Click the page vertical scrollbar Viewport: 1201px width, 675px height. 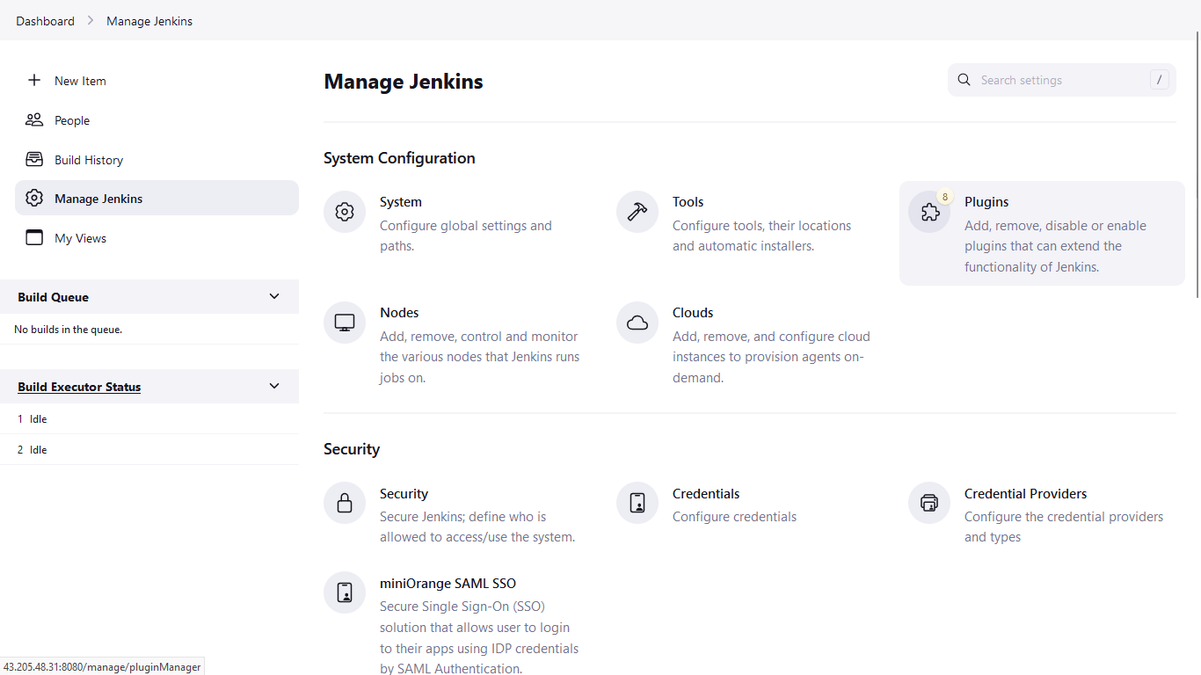click(x=1197, y=165)
